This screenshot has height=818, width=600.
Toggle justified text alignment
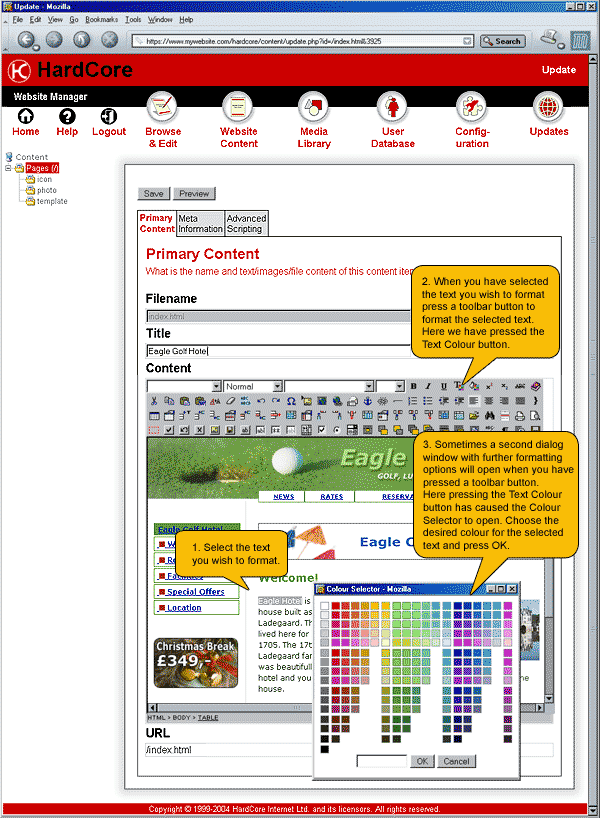(x=520, y=401)
